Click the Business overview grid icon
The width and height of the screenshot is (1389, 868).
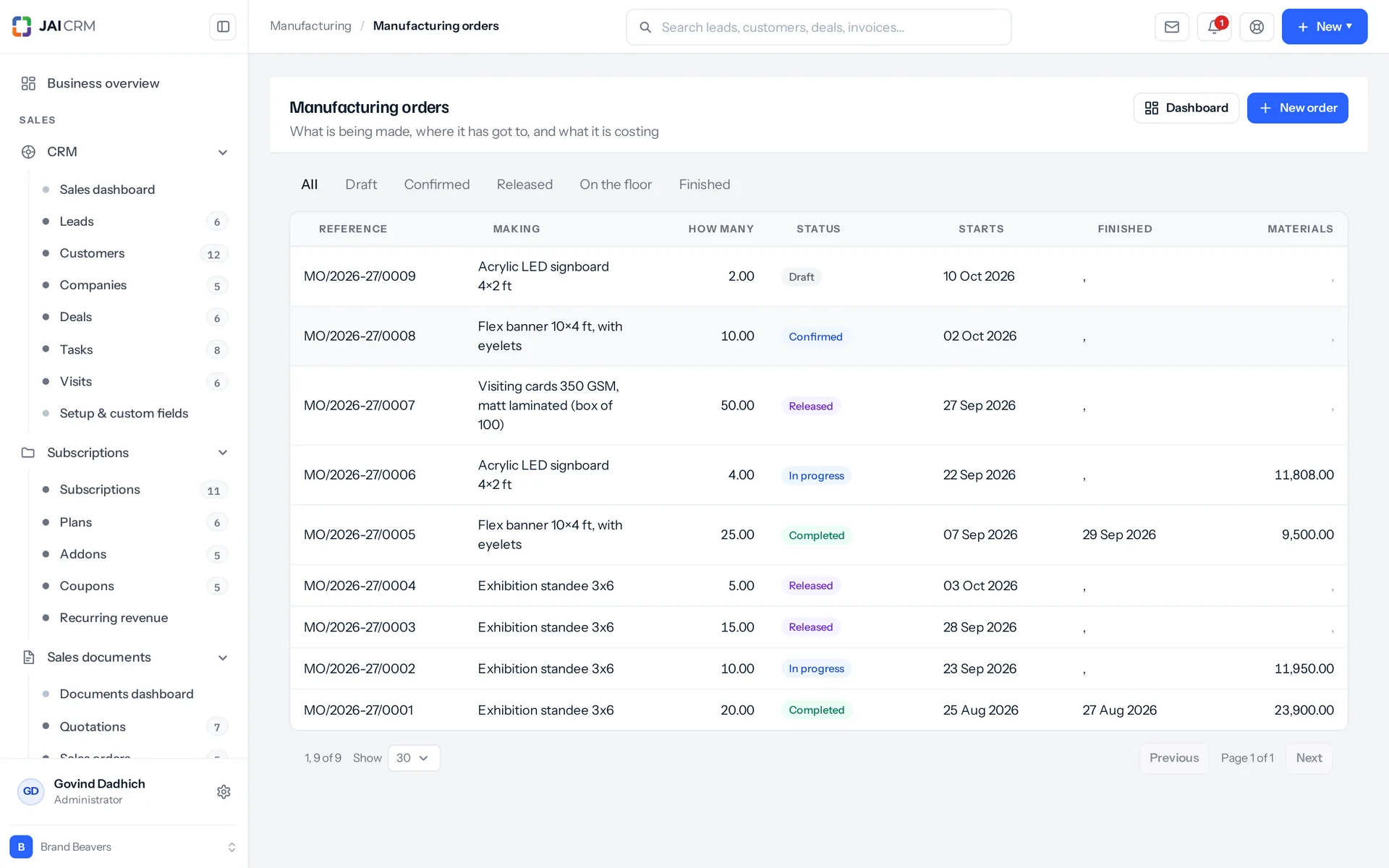click(28, 83)
